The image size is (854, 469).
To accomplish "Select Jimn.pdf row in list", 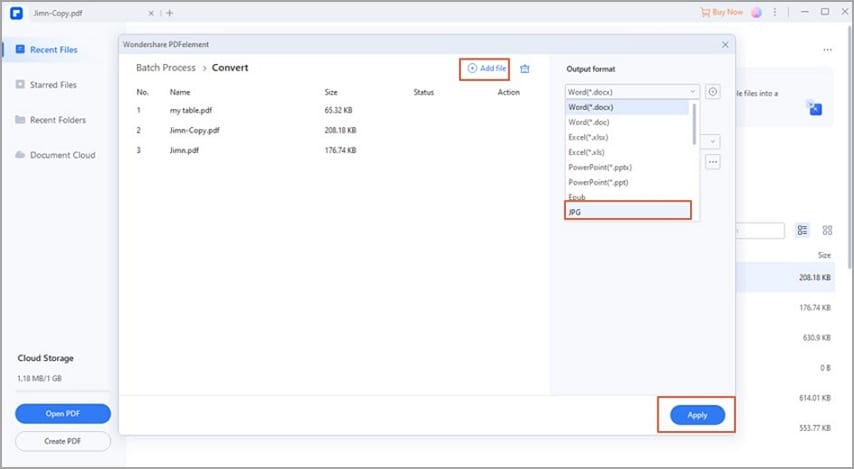I will 332,150.
